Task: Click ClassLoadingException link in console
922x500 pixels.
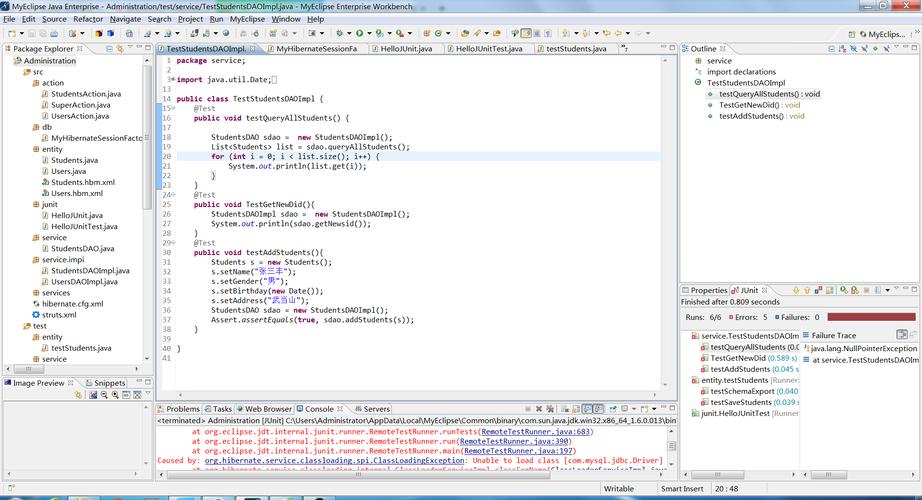Action: tap(335, 460)
